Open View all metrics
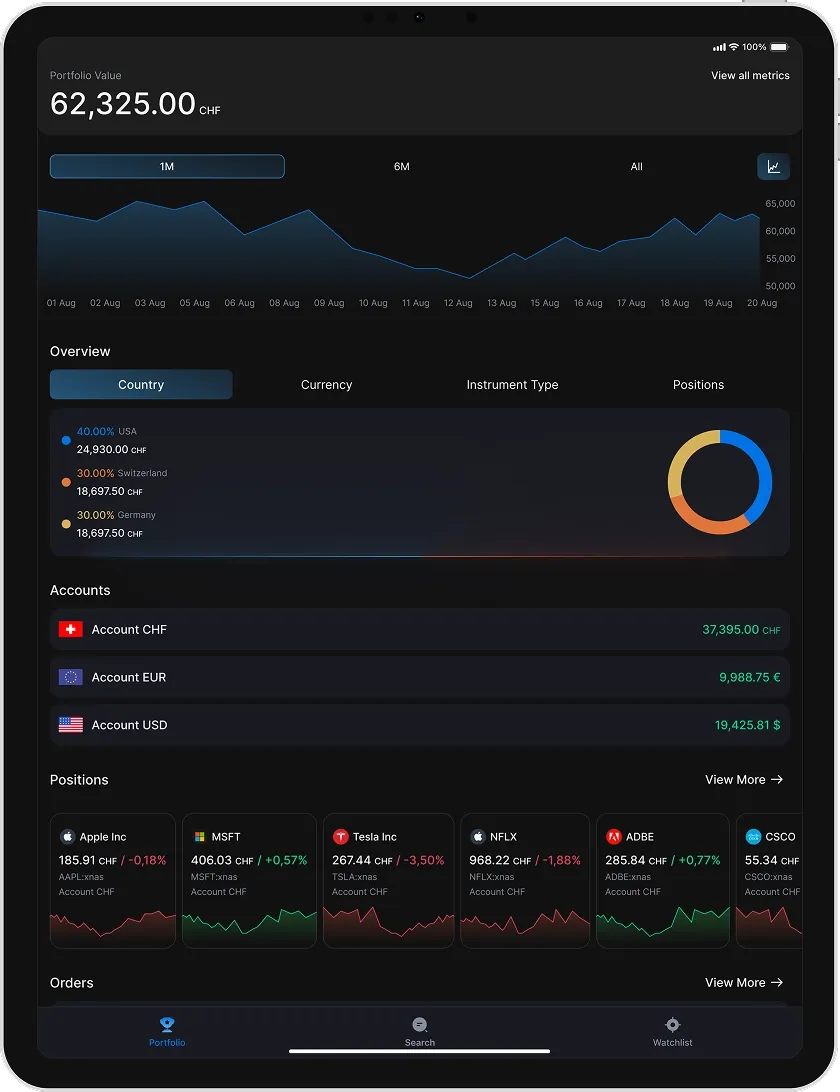Screen dimensions: 840x1092 pyautogui.click(x=750, y=75)
